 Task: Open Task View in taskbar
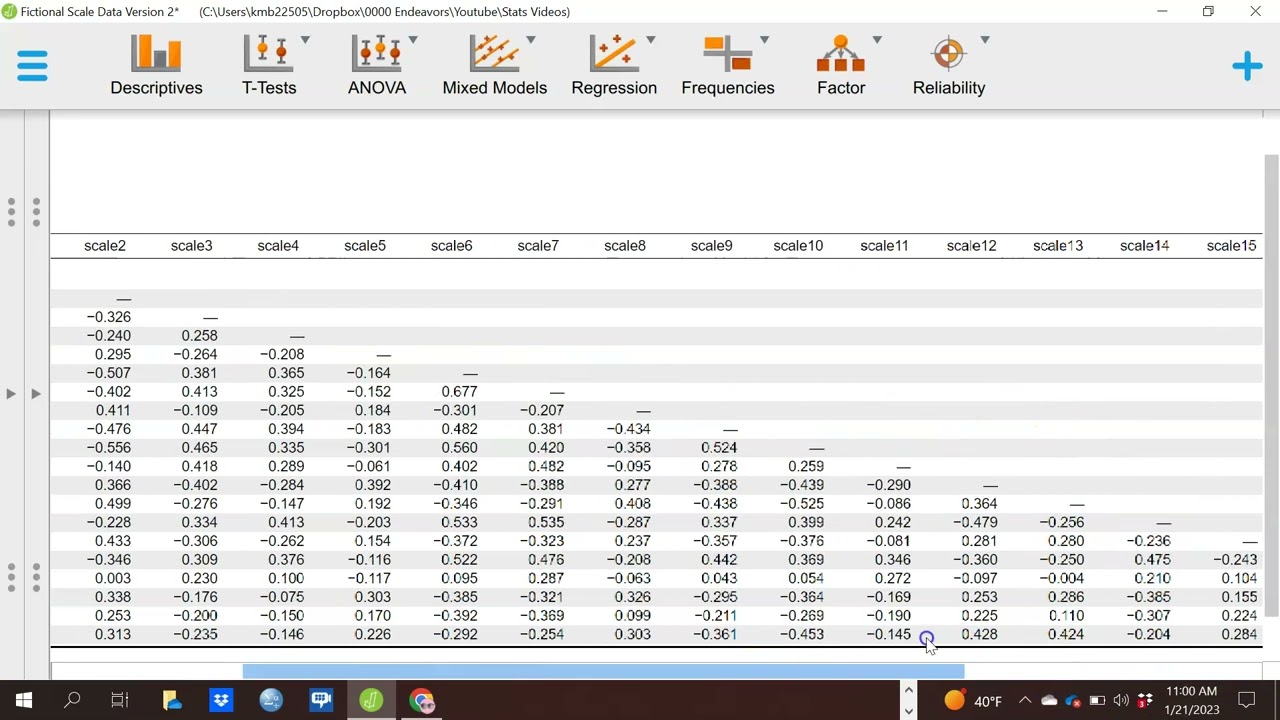pyautogui.click(x=120, y=700)
